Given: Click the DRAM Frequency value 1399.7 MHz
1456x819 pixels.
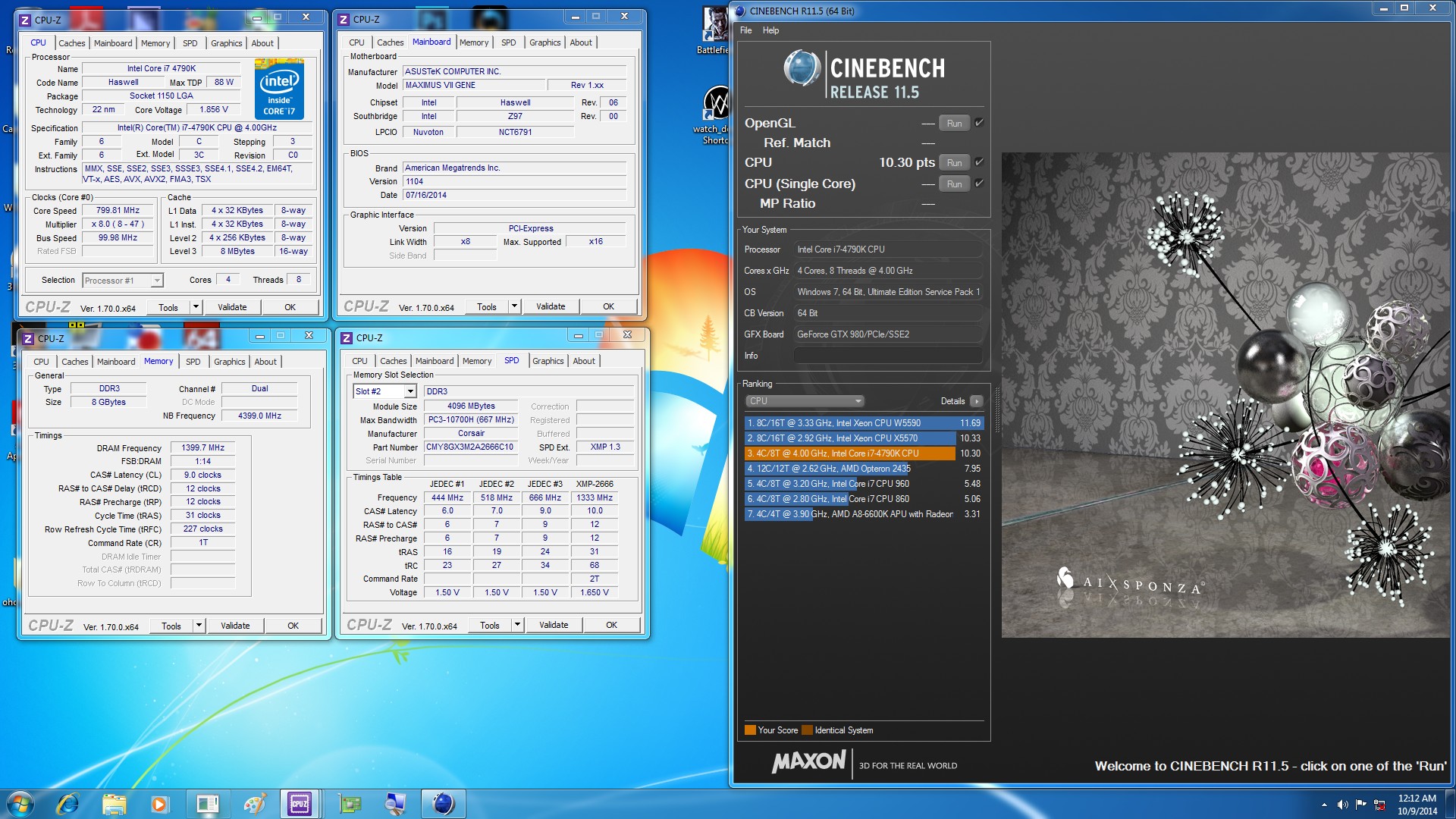Looking at the screenshot, I should (202, 448).
